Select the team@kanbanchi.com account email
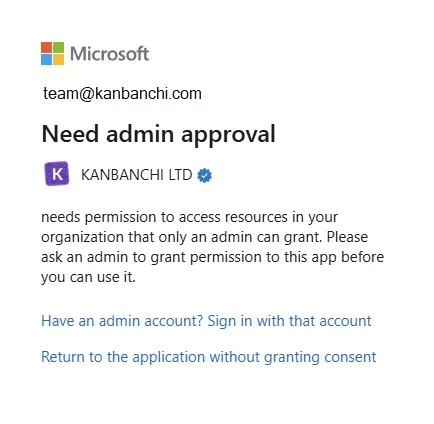The width and height of the screenshot is (434, 424). pyautogui.click(x=122, y=94)
